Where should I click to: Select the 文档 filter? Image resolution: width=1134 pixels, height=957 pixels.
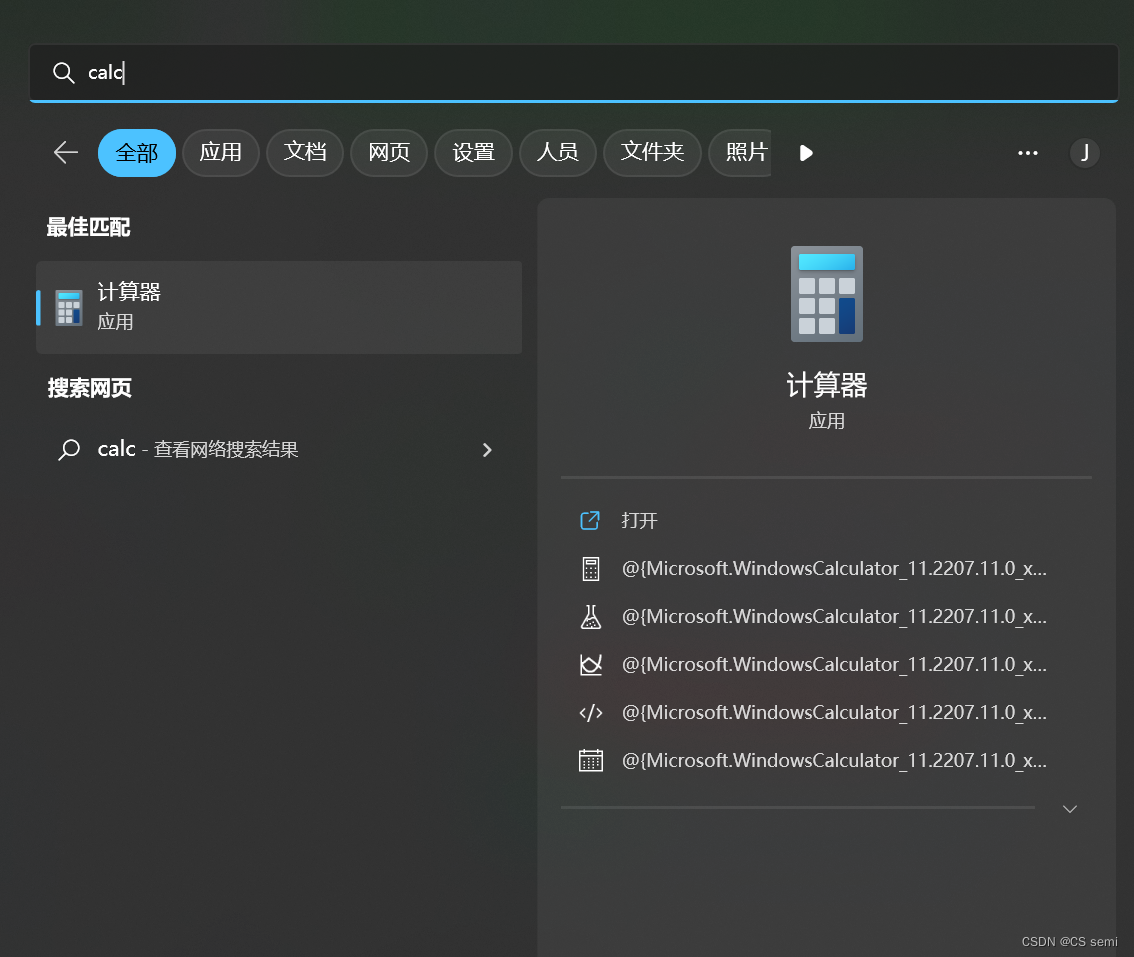[305, 152]
